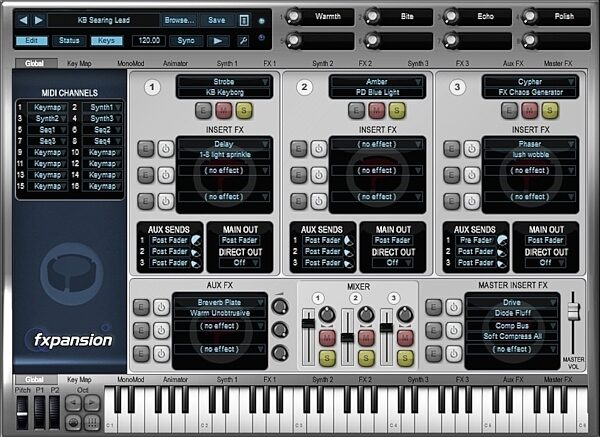Image resolution: width=600 pixels, height=437 pixels.
Task: Click the Status button
Action: pos(69,41)
